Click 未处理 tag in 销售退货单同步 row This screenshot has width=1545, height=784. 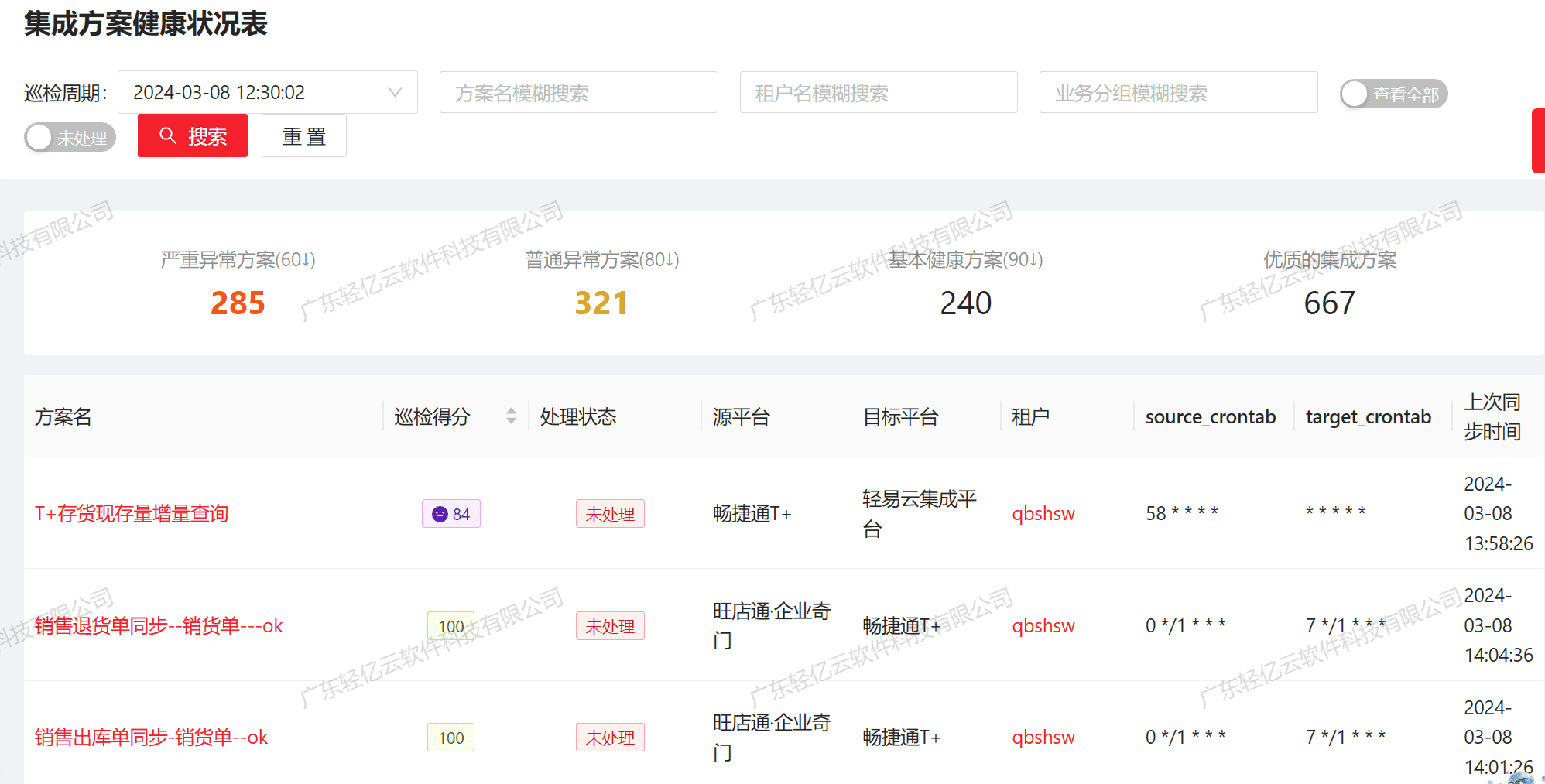[610, 626]
